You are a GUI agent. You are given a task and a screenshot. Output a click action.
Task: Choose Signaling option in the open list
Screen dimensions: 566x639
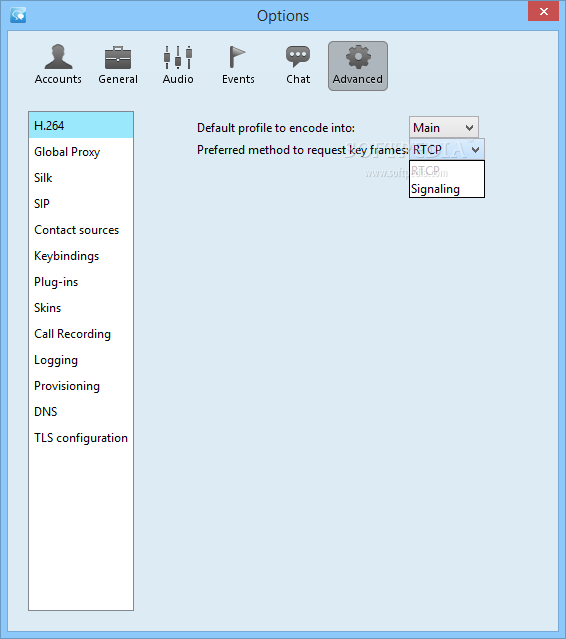click(x=447, y=189)
